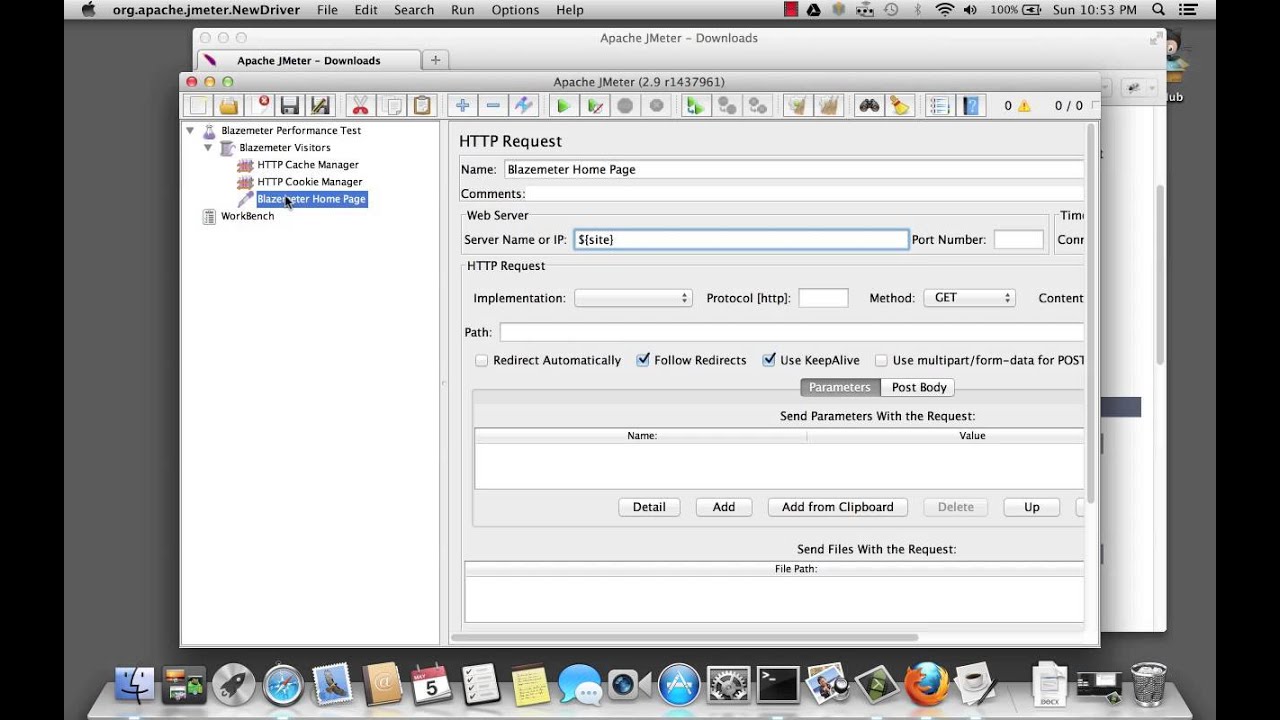Click the Spotlight search icon in menu bar
1280x720 pixels.
tap(1158, 10)
